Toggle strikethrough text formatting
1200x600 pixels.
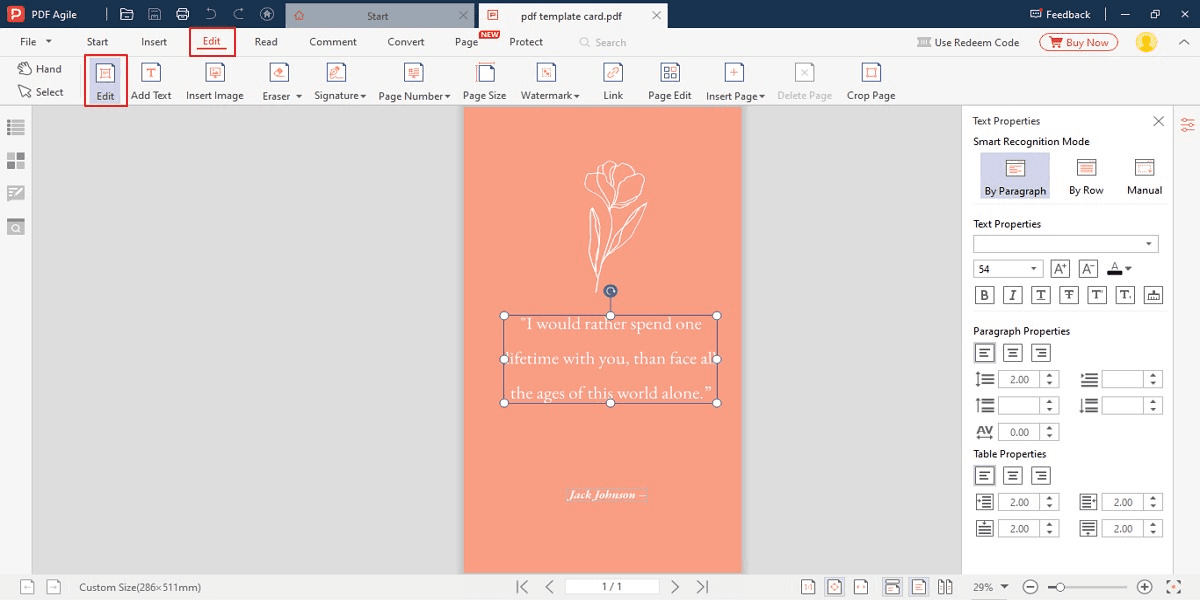coord(1069,295)
